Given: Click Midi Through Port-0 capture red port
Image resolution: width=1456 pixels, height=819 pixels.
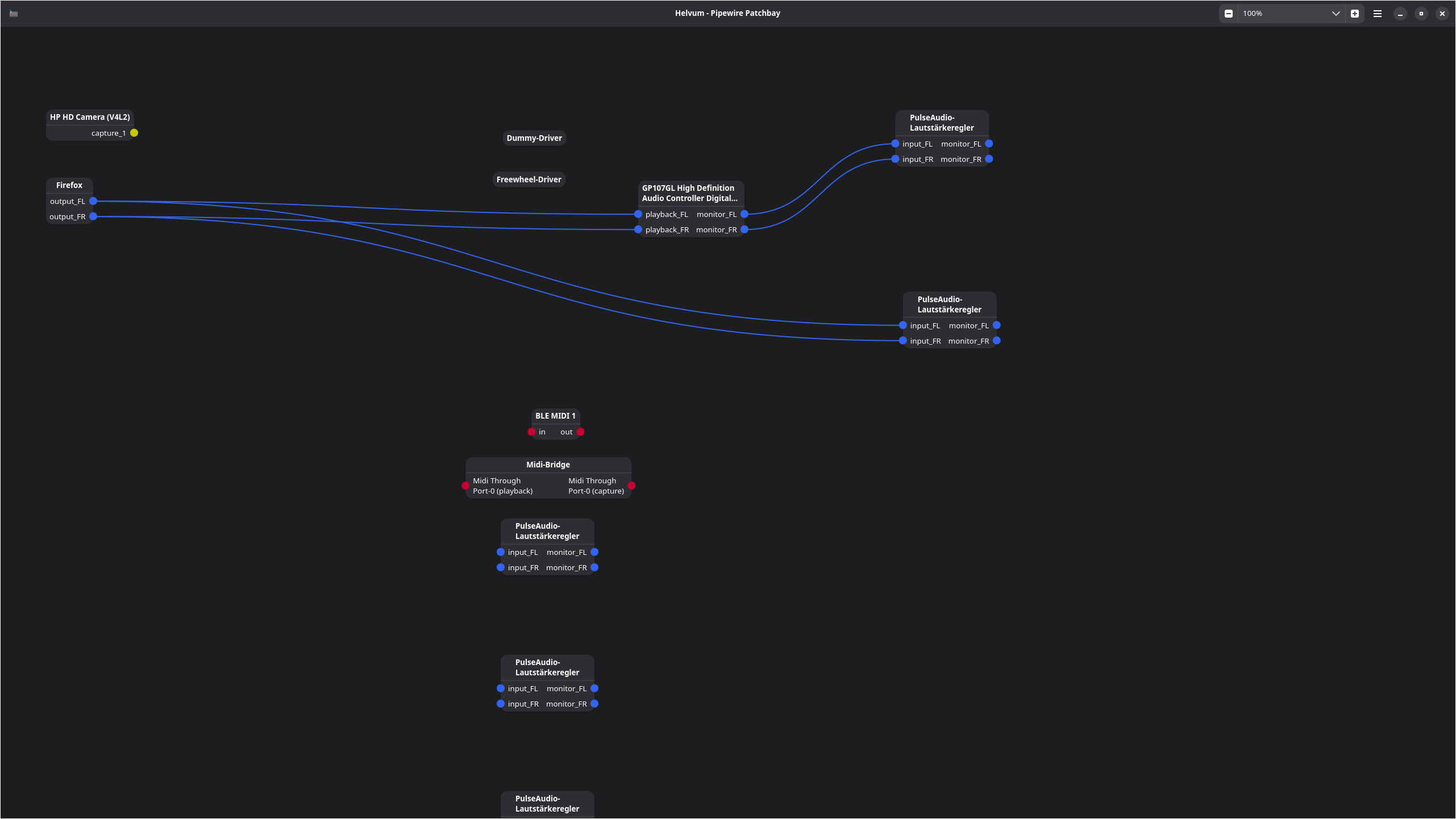Looking at the screenshot, I should 631,486.
